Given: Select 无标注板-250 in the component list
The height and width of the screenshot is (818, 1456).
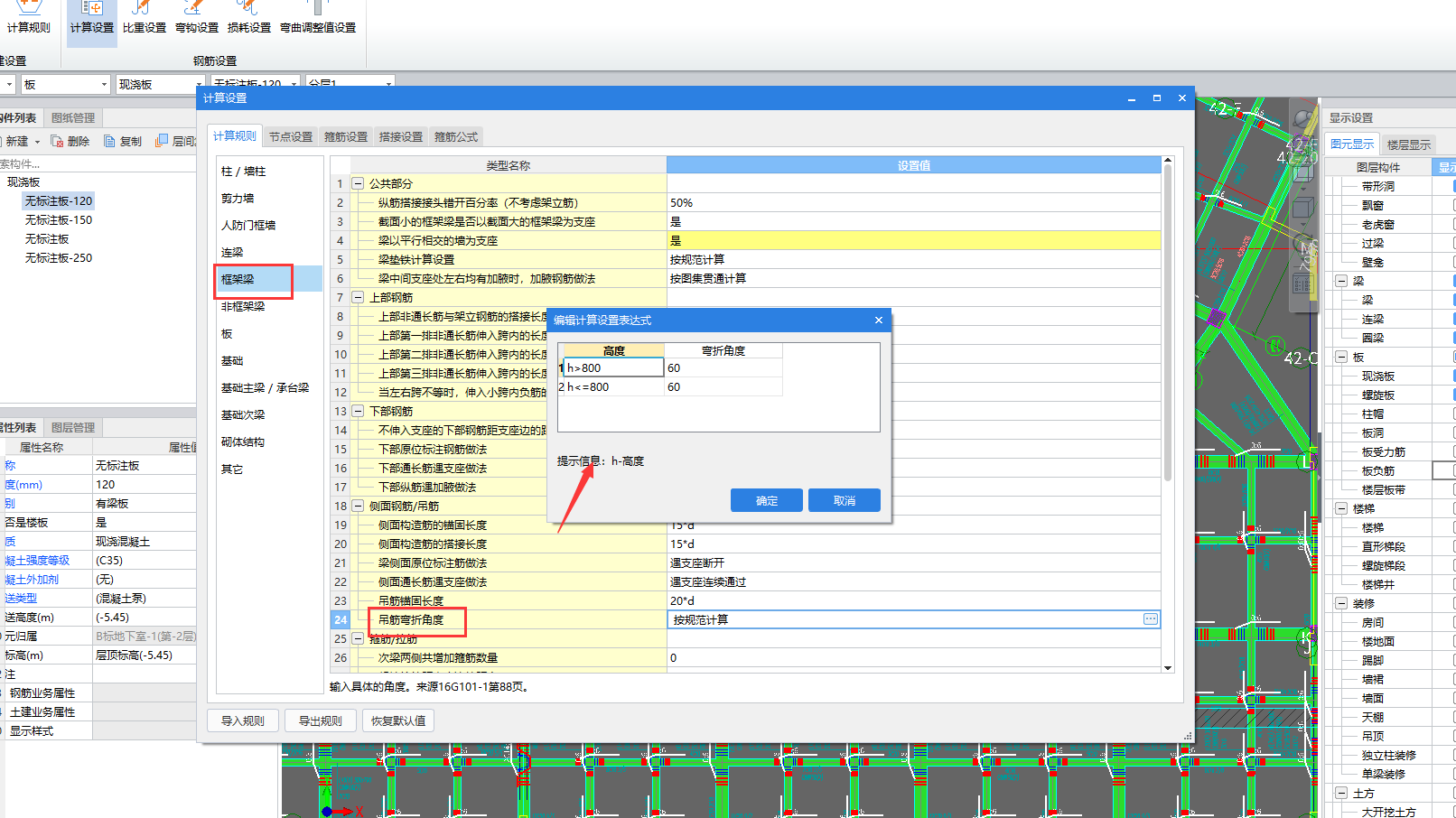Looking at the screenshot, I should (59, 257).
